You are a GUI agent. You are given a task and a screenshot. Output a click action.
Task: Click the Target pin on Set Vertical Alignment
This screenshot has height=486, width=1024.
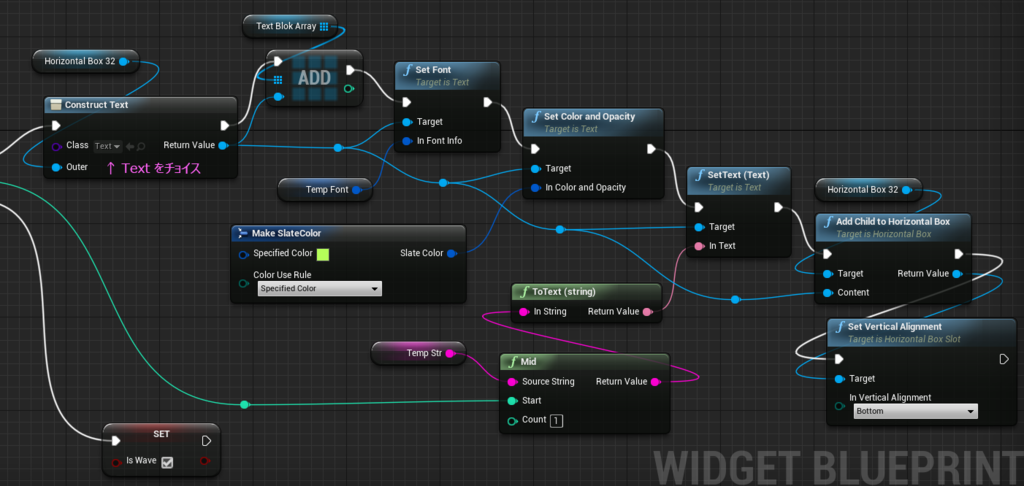pyautogui.click(x=839, y=379)
